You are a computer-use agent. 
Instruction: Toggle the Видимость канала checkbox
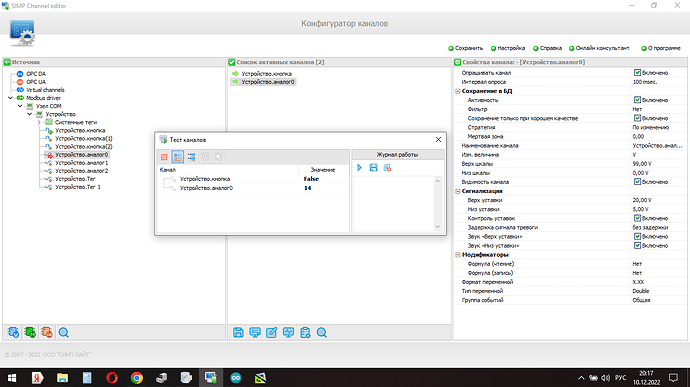(x=637, y=182)
